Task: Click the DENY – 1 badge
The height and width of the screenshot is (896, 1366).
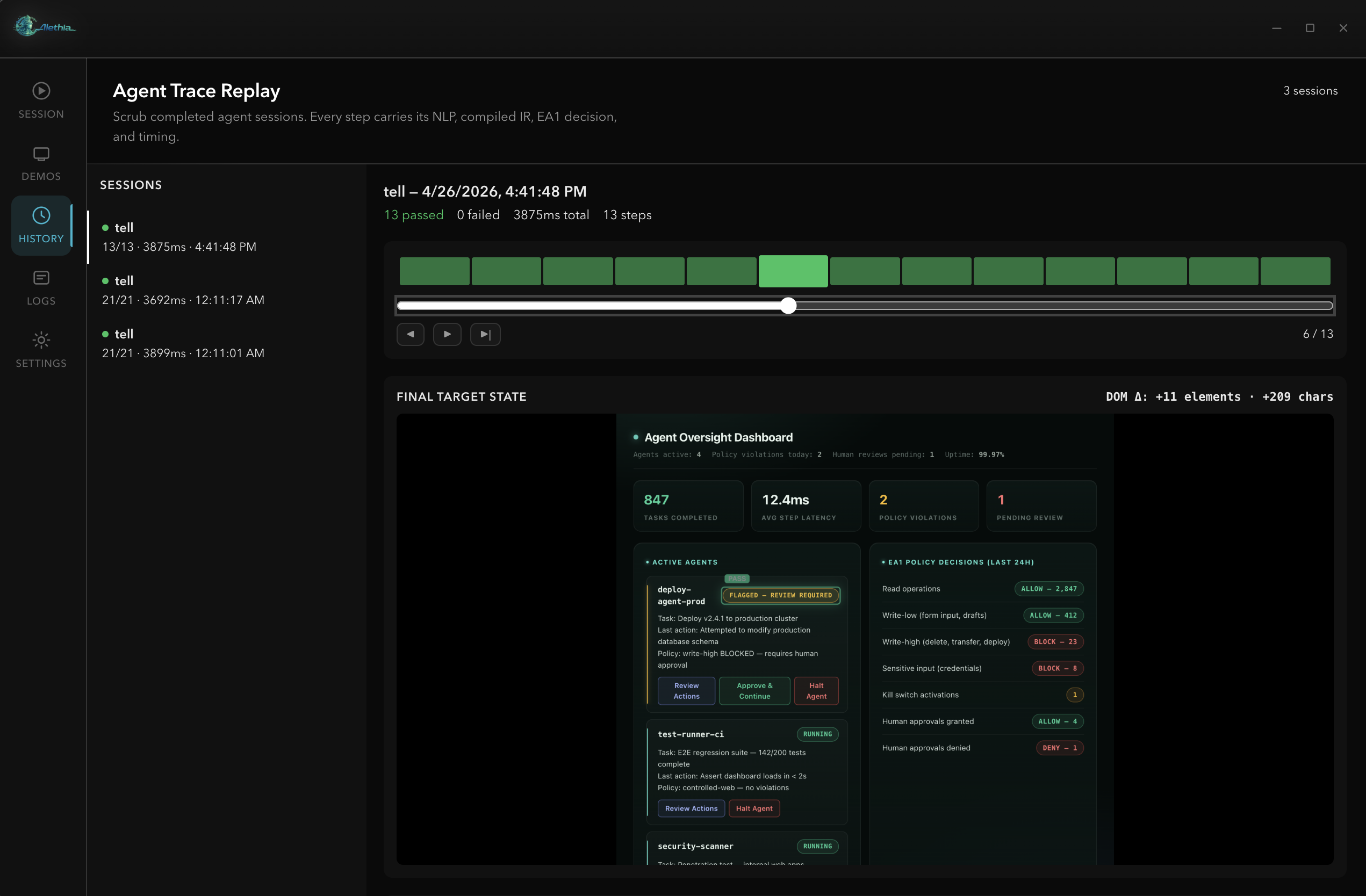Action: pos(1060,747)
